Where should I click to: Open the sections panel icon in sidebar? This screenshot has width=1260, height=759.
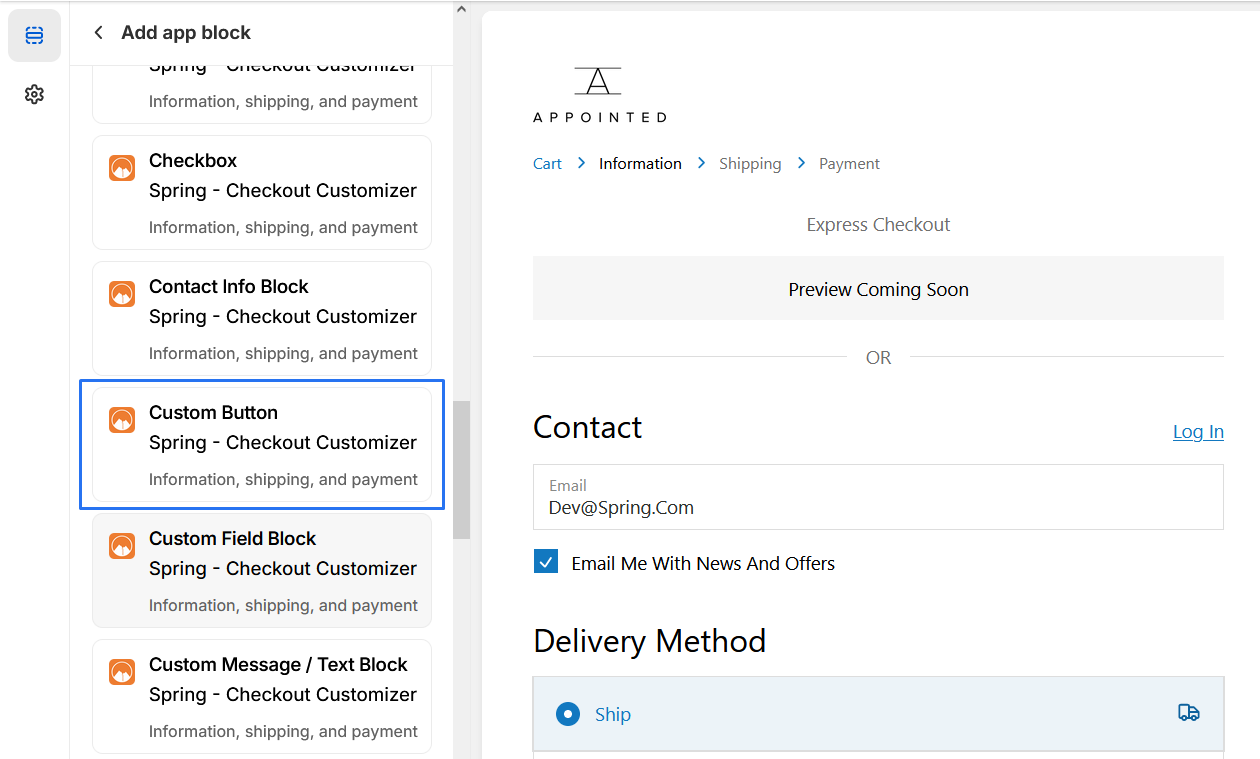[34, 36]
